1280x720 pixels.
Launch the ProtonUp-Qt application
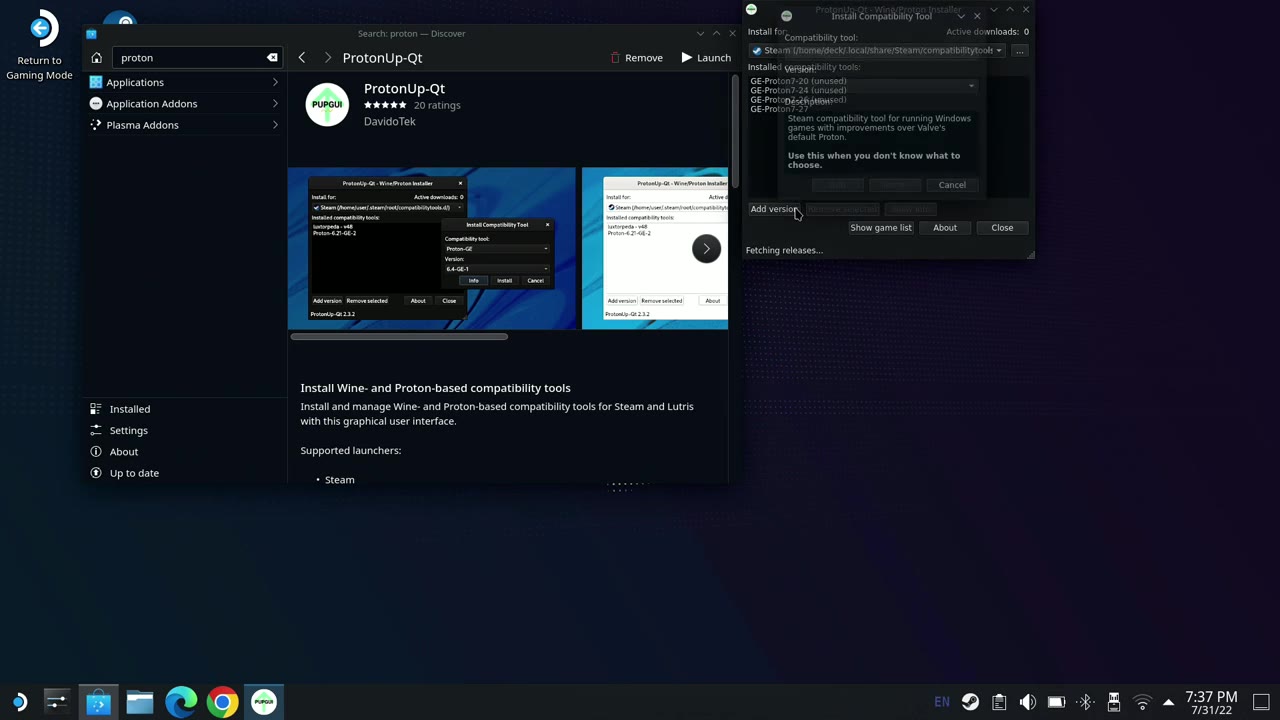click(x=706, y=58)
